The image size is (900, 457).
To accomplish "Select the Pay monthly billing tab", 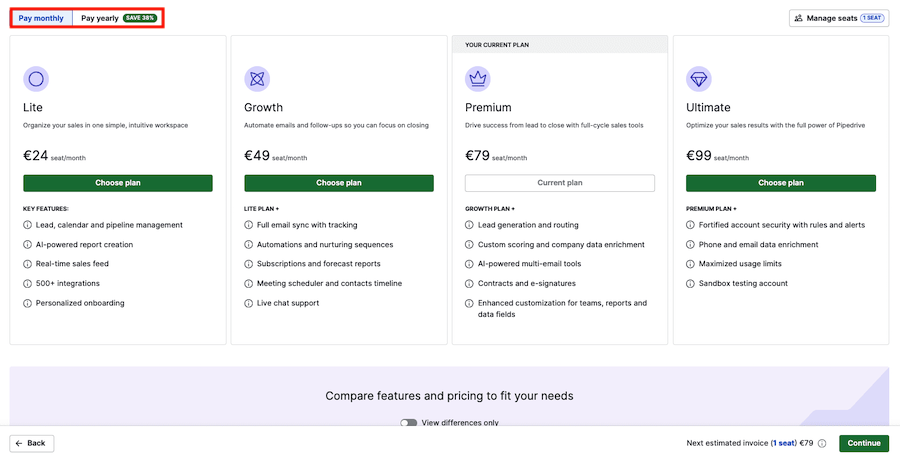I will tap(41, 18).
